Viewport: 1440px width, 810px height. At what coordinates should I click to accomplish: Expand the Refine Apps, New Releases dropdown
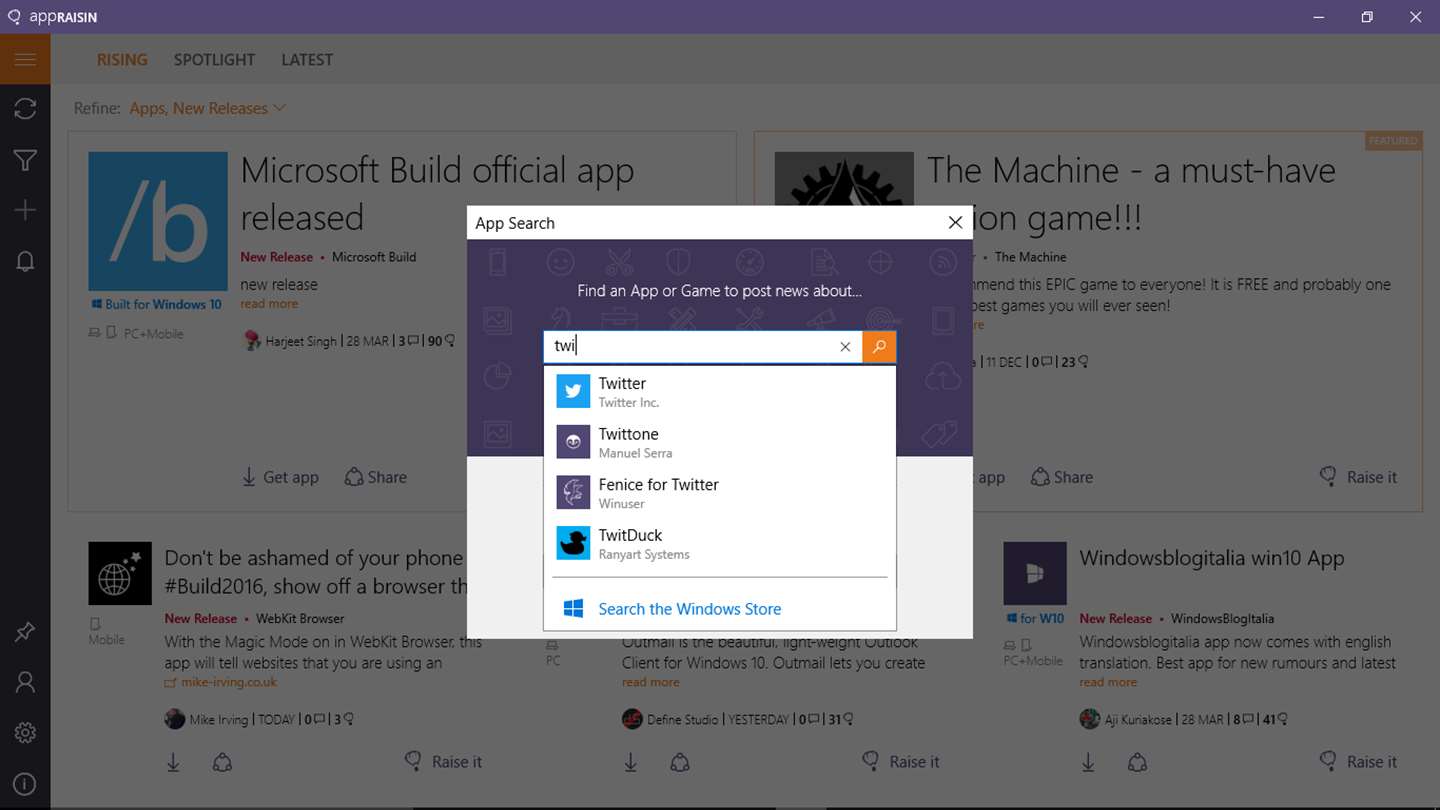[208, 108]
